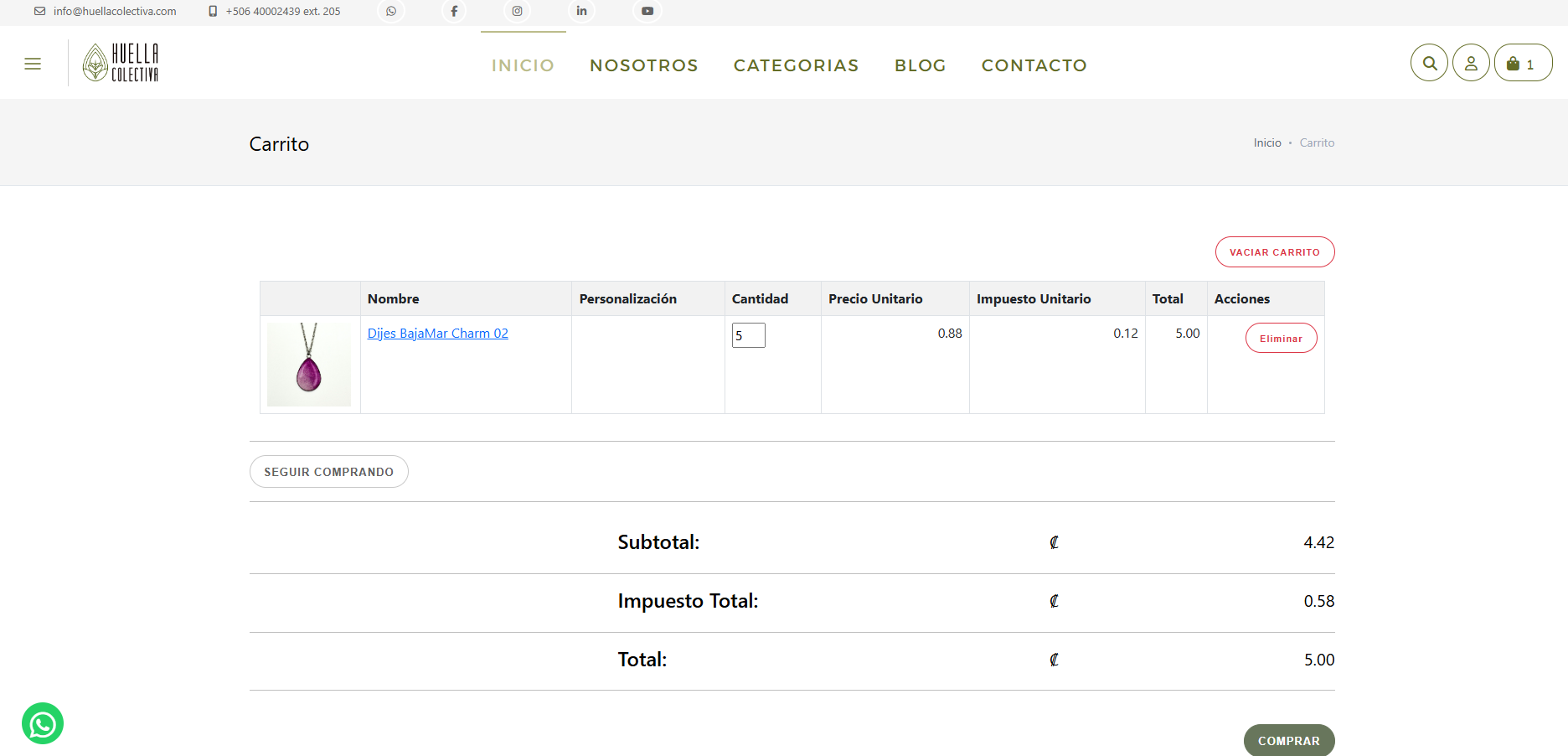Open the hamburger side menu

click(33, 64)
